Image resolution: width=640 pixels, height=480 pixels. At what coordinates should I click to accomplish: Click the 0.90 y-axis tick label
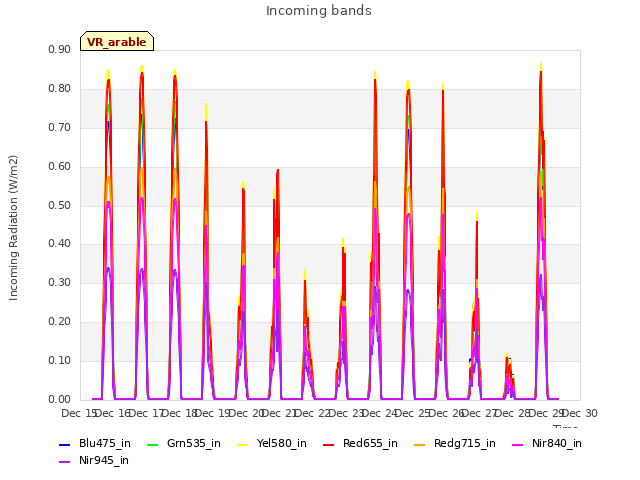tap(59, 49)
